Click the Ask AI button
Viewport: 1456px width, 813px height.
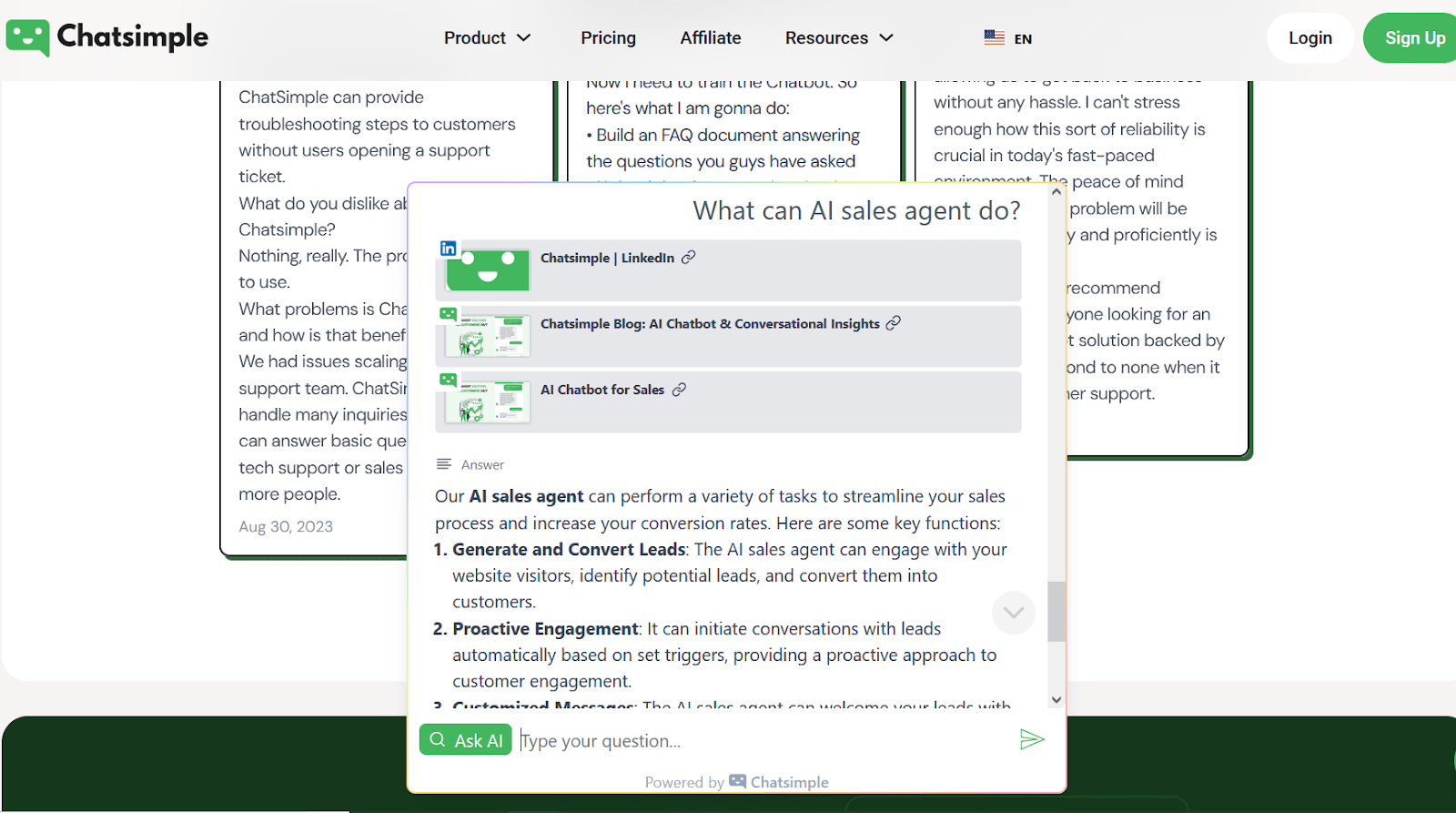[466, 740]
